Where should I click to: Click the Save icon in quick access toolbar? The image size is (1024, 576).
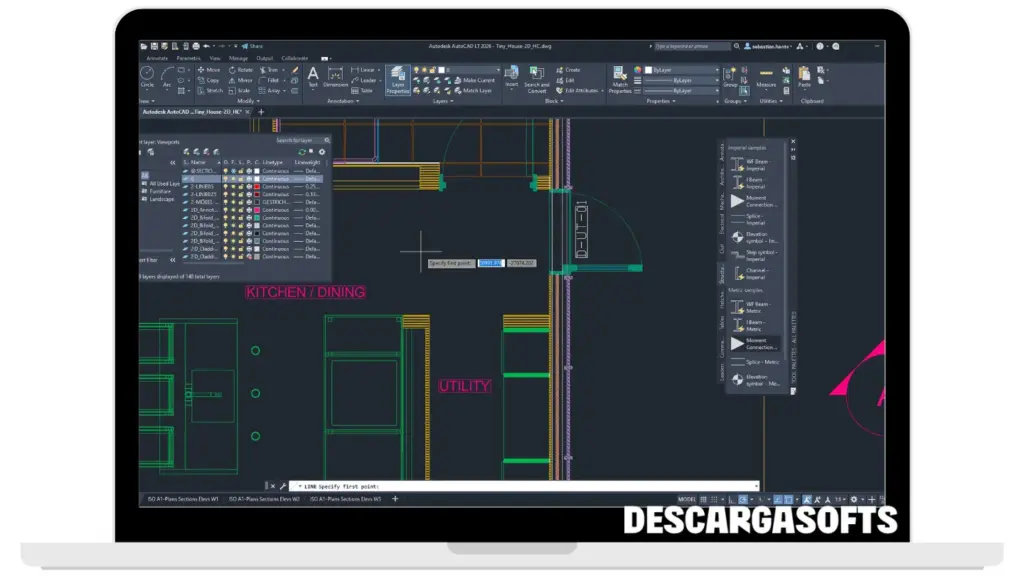coord(153,46)
